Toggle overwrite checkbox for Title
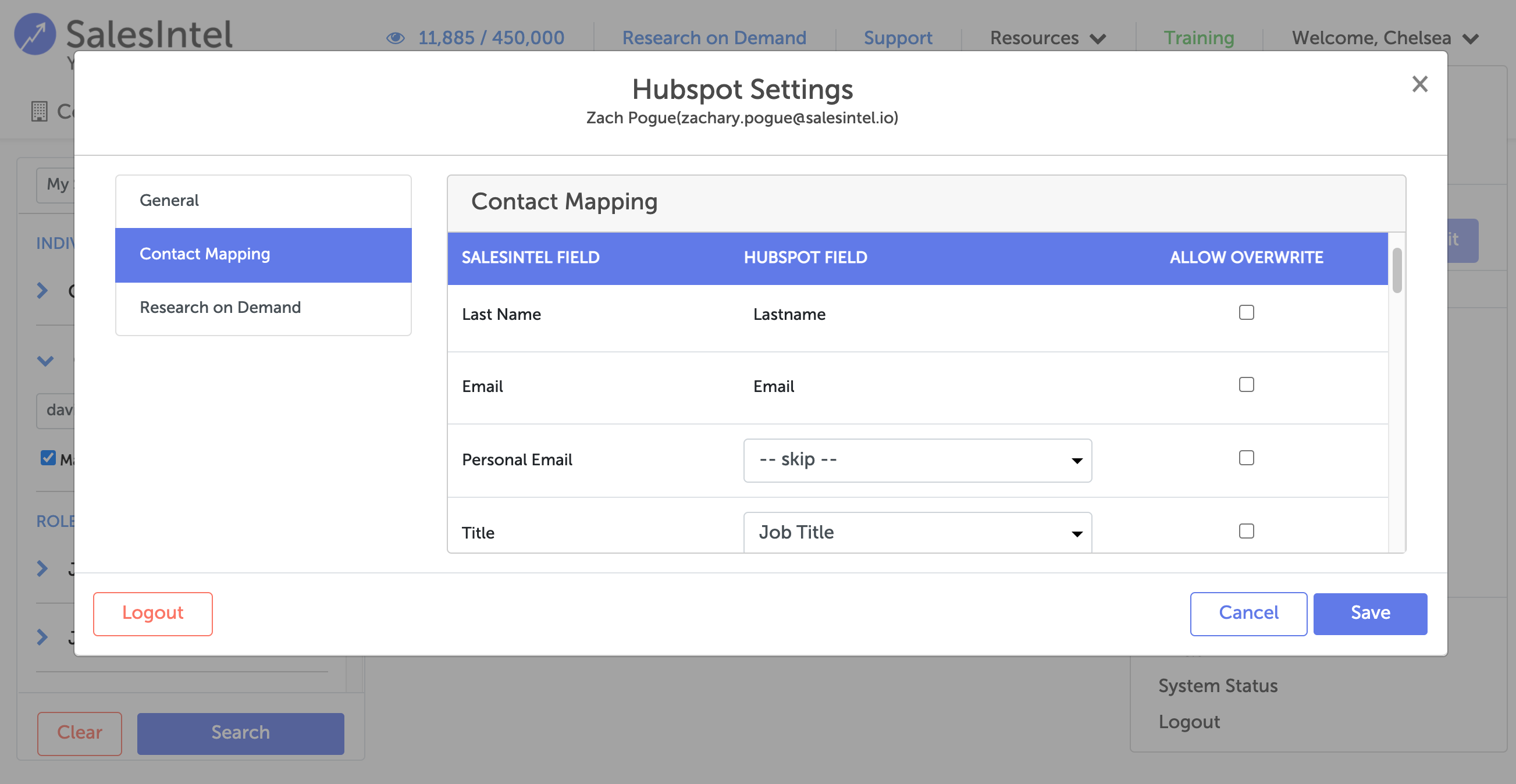Viewport: 1516px width, 784px height. (1246, 531)
